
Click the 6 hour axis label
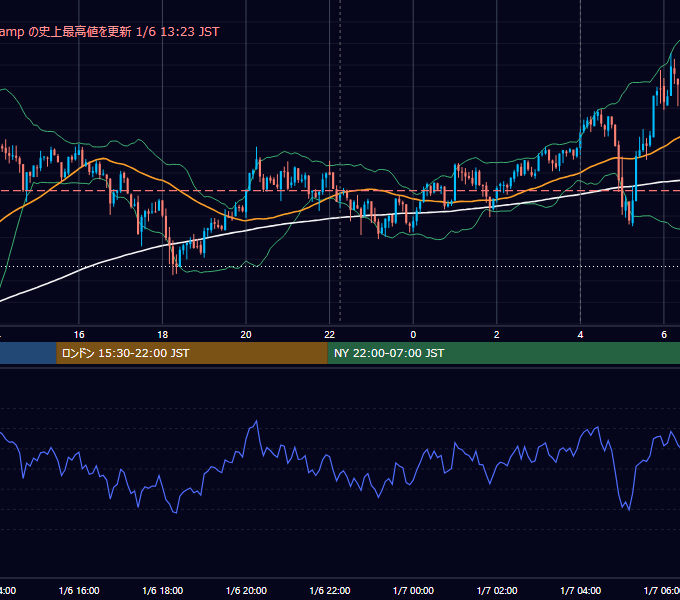point(664,335)
